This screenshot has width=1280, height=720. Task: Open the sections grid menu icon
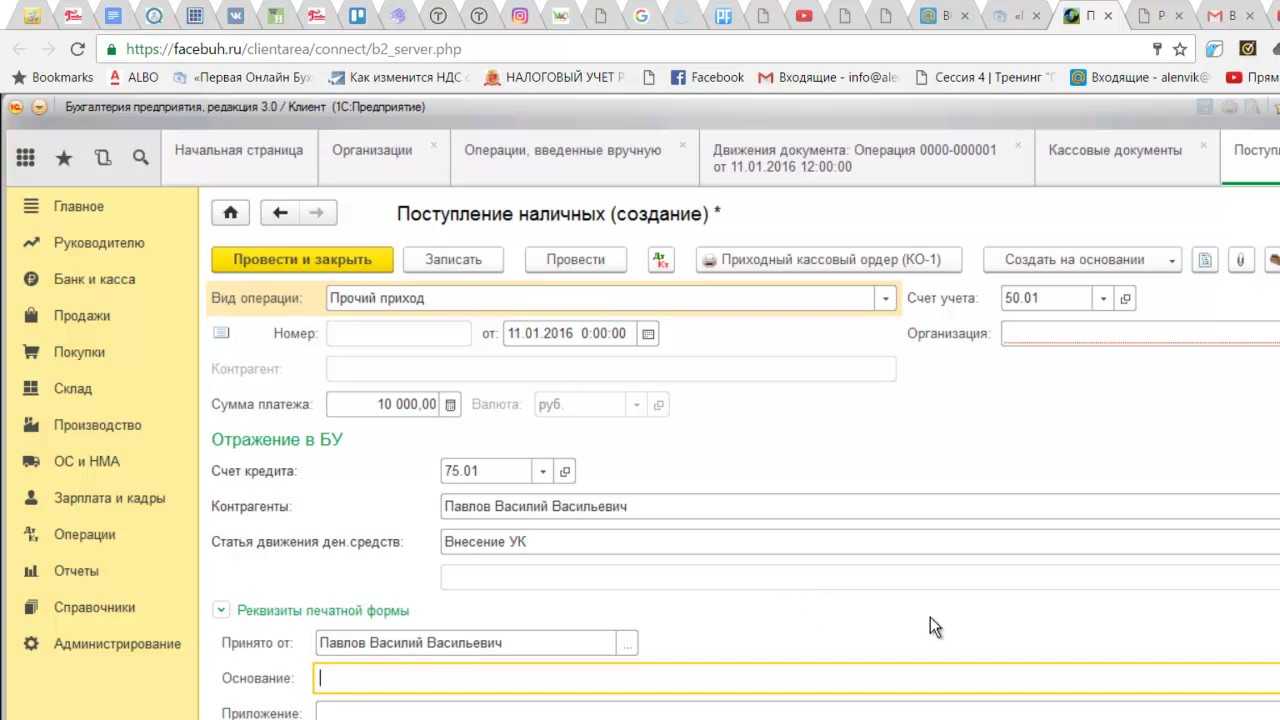pyautogui.click(x=26, y=158)
